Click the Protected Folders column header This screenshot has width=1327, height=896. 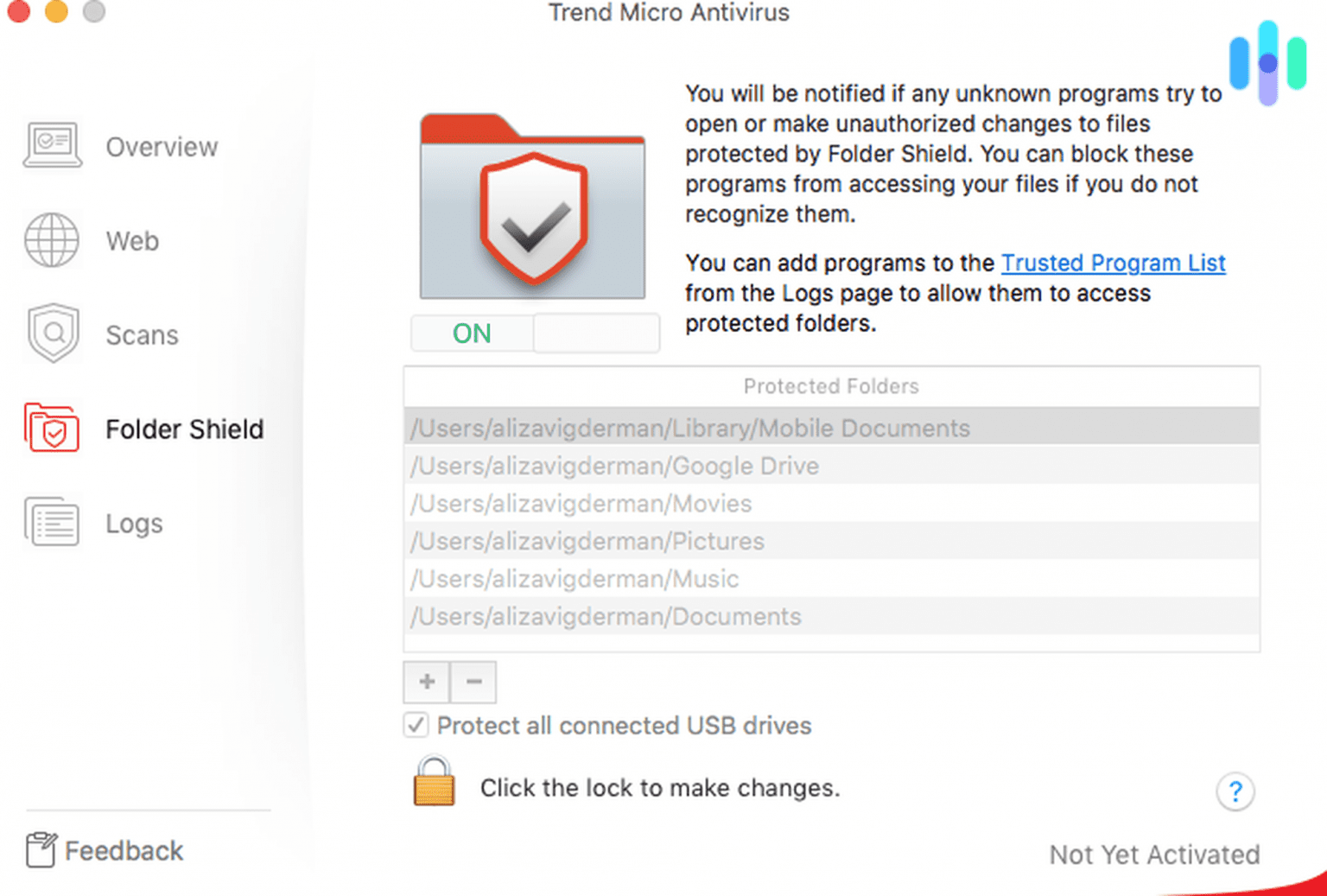830,386
